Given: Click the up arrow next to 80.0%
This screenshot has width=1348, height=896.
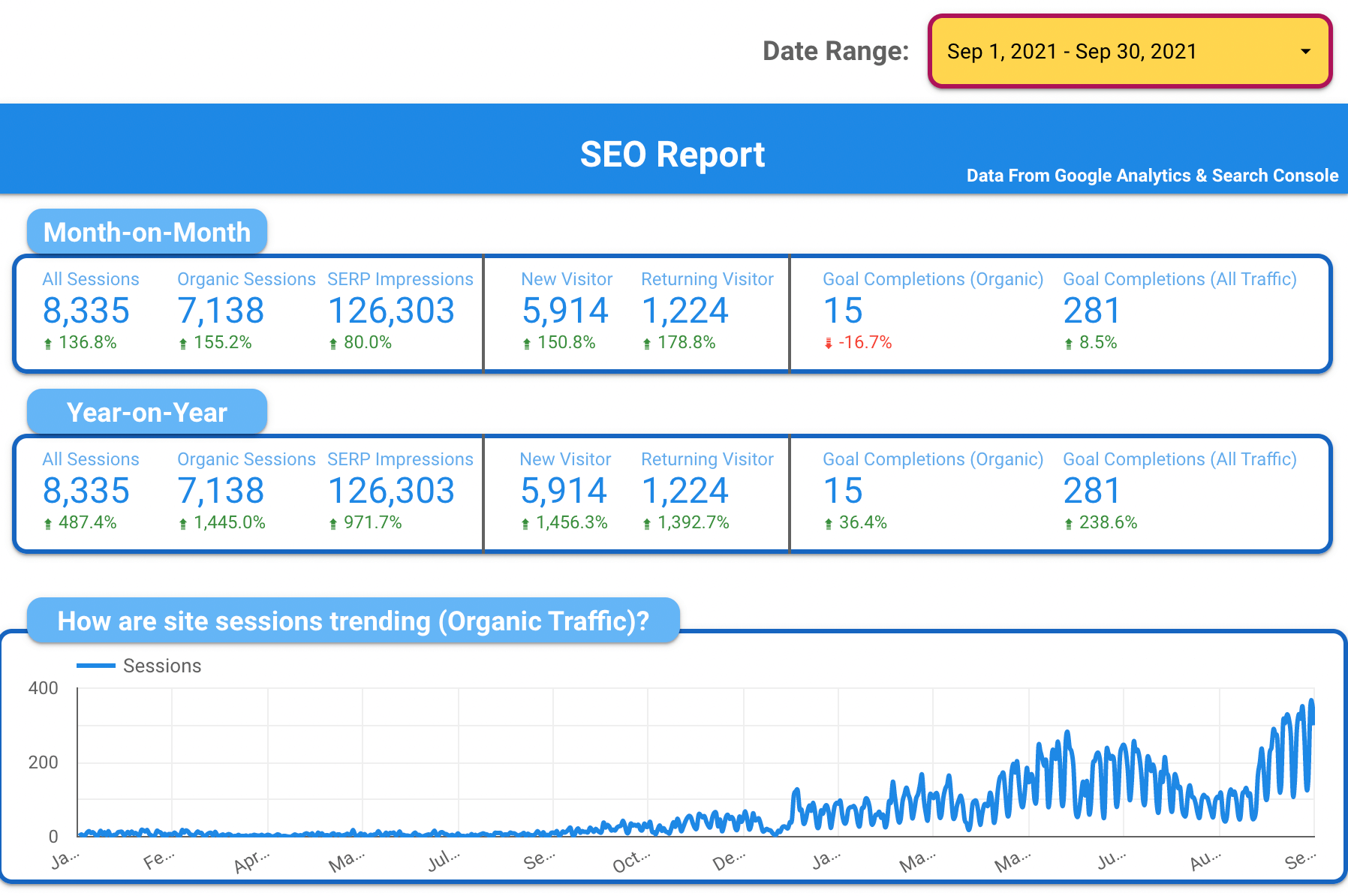Looking at the screenshot, I should coord(333,344).
